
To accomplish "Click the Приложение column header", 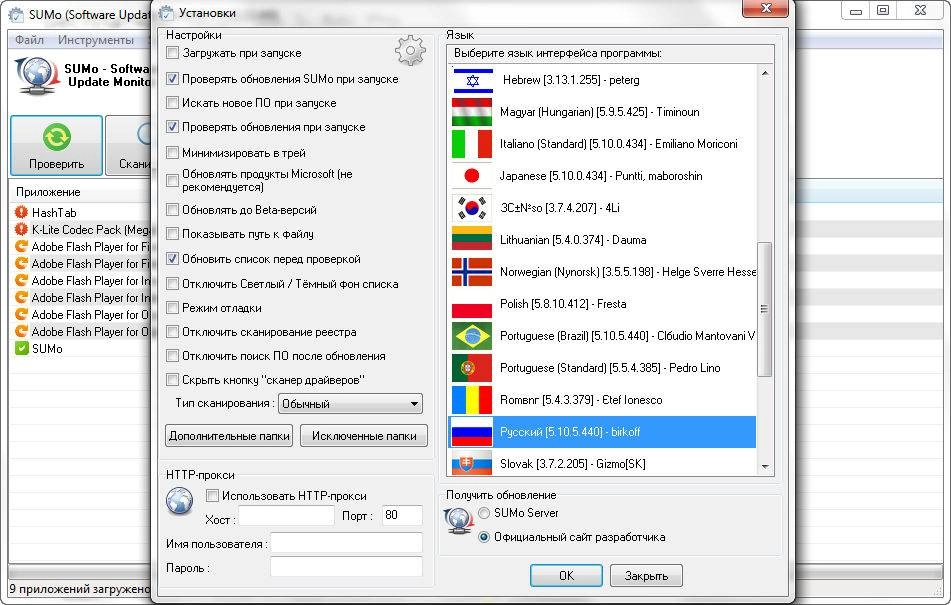I will [x=79, y=192].
